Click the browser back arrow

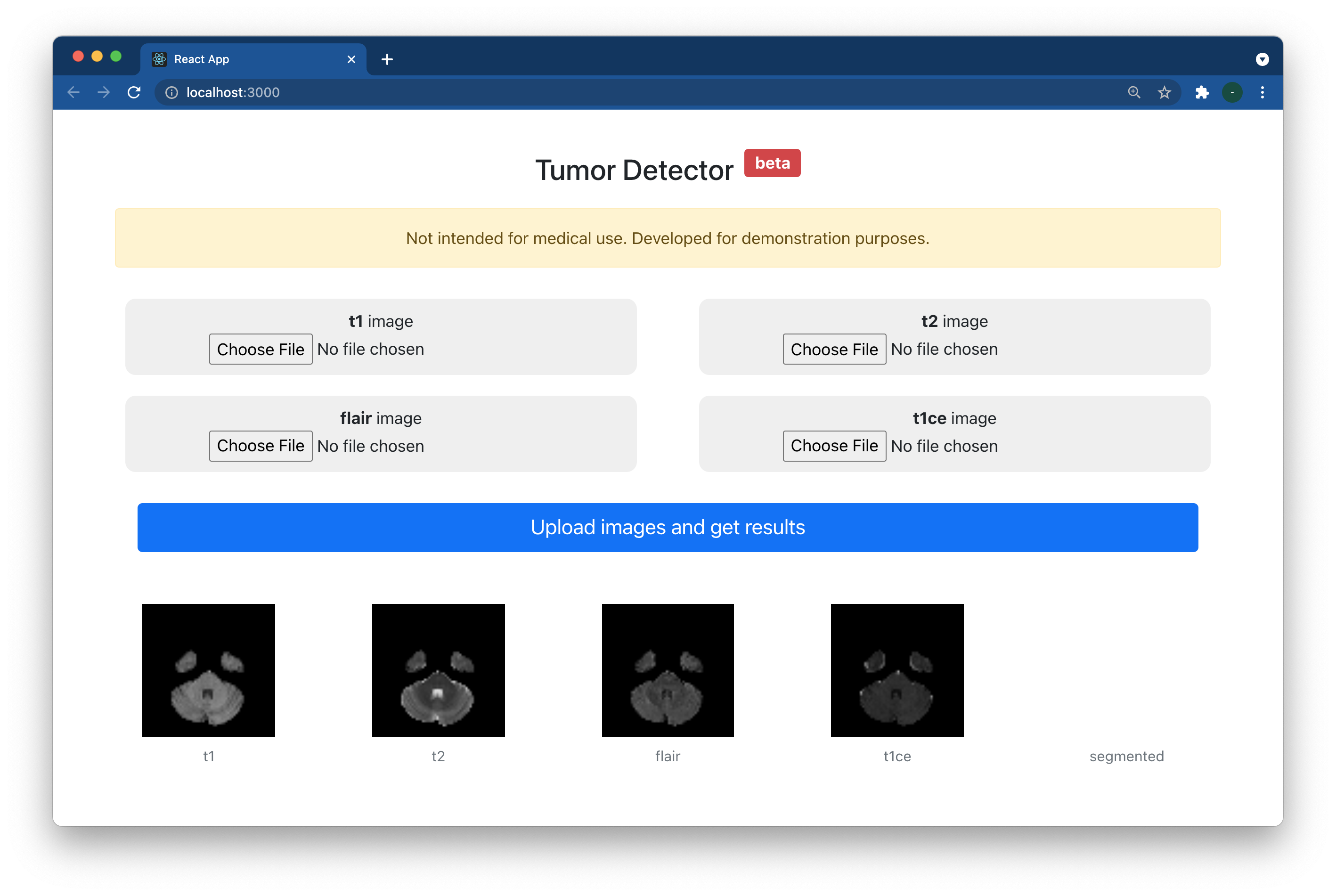coord(73,92)
